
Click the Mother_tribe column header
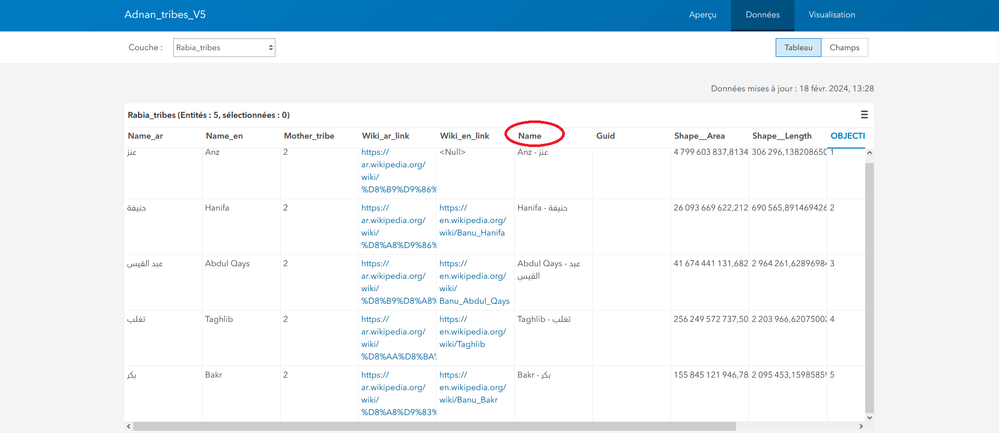coord(309,136)
